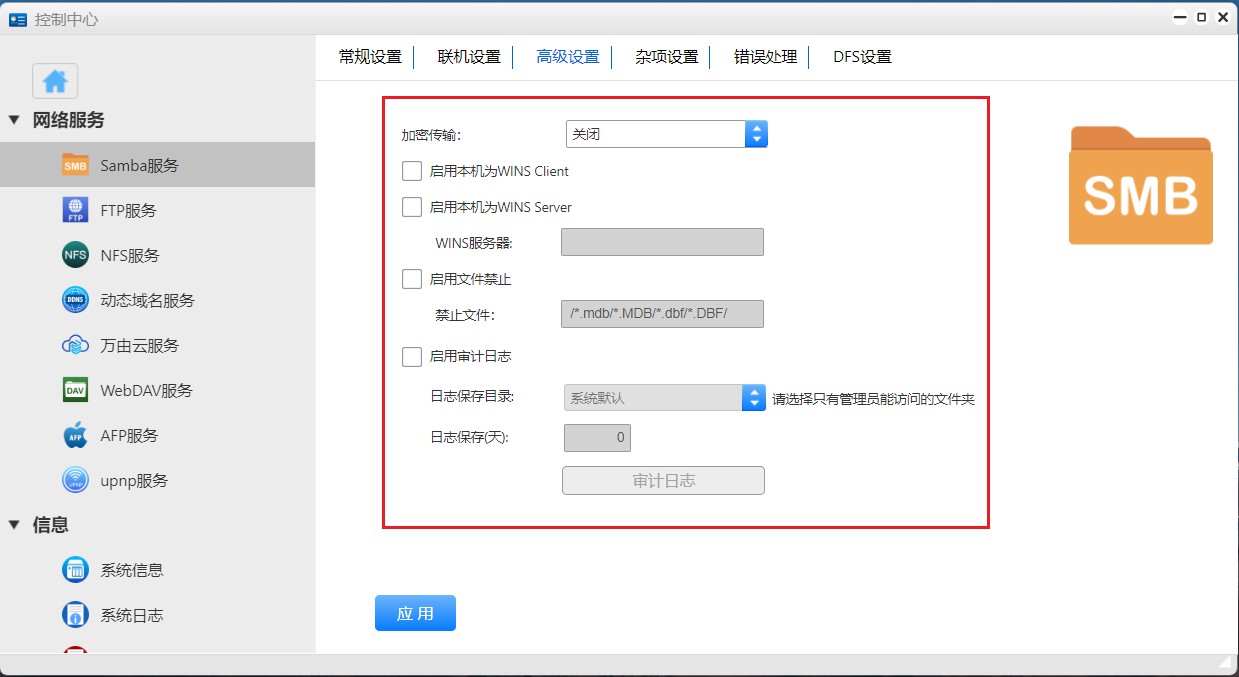Switch to the DFS设置 tab
Image resolution: width=1239 pixels, height=677 pixels.
[x=862, y=57]
